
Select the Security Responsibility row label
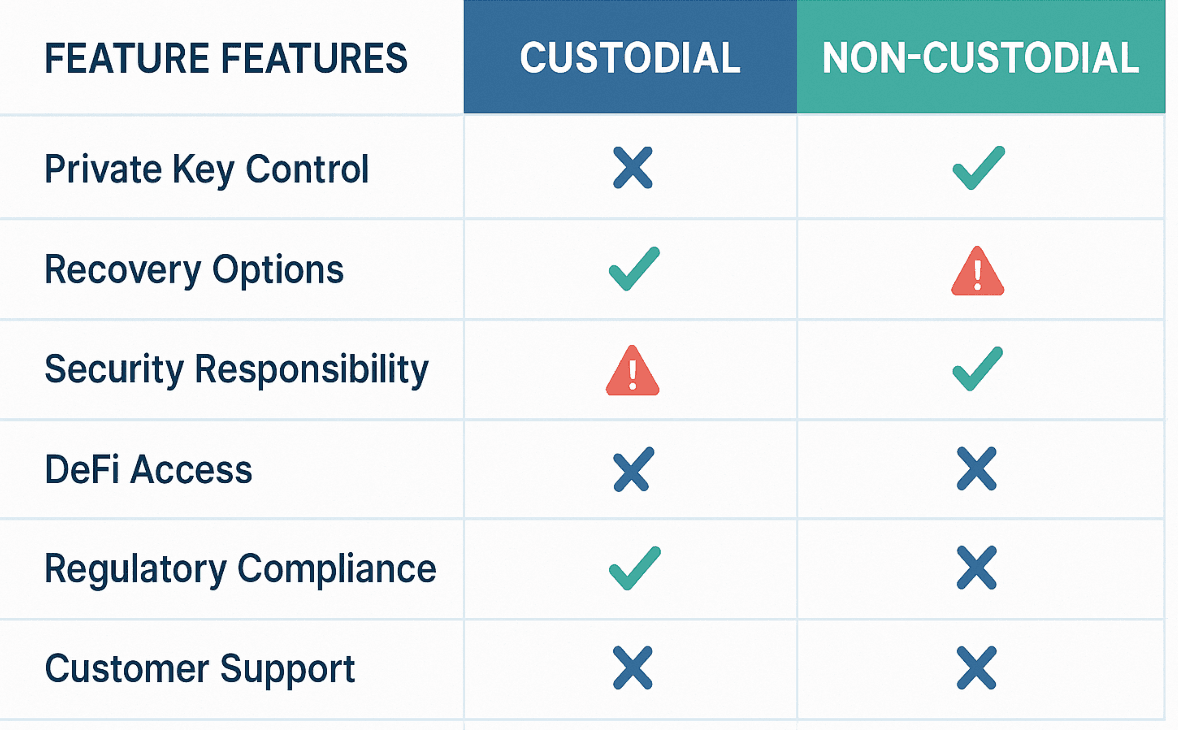(237, 370)
